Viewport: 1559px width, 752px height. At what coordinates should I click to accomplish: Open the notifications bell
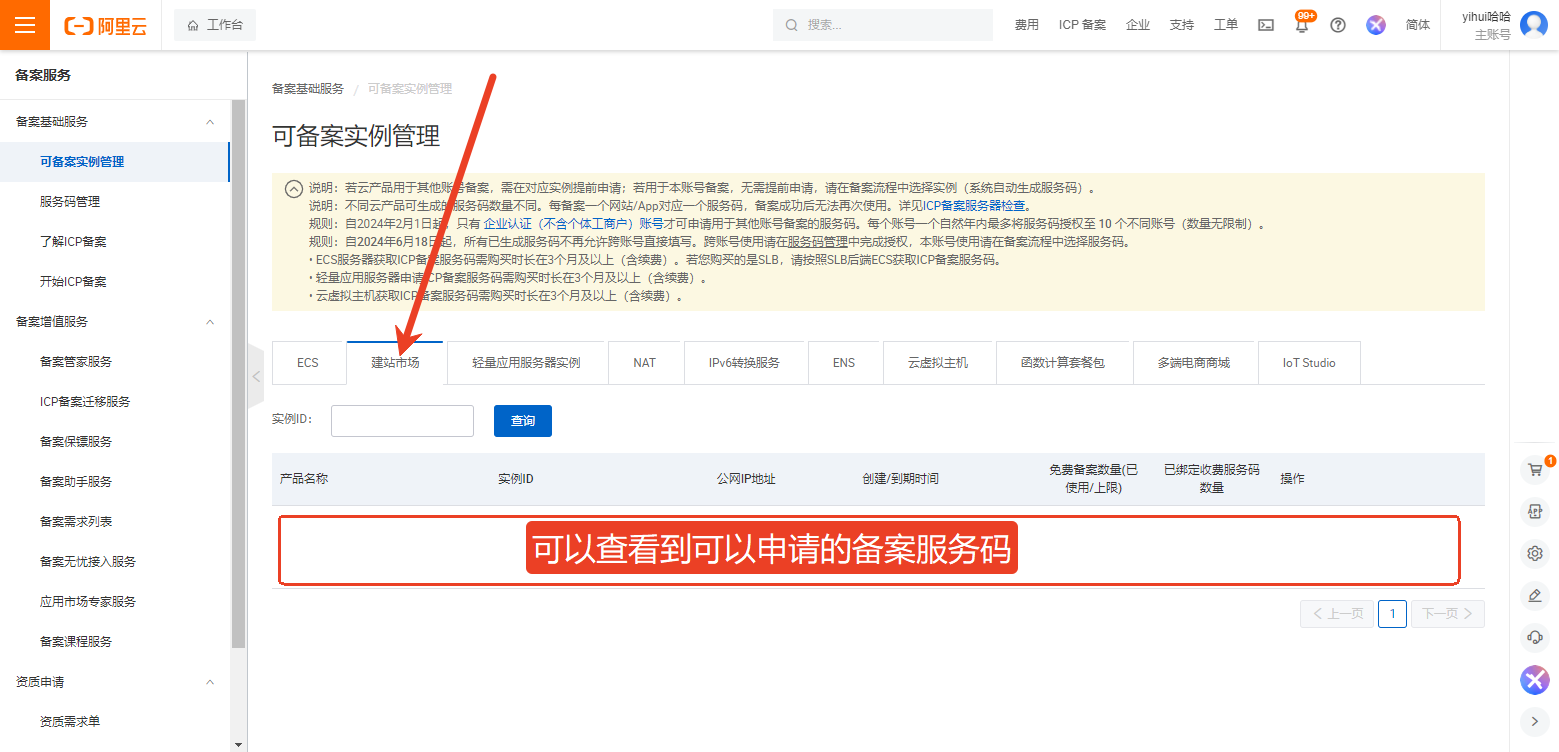1302,25
